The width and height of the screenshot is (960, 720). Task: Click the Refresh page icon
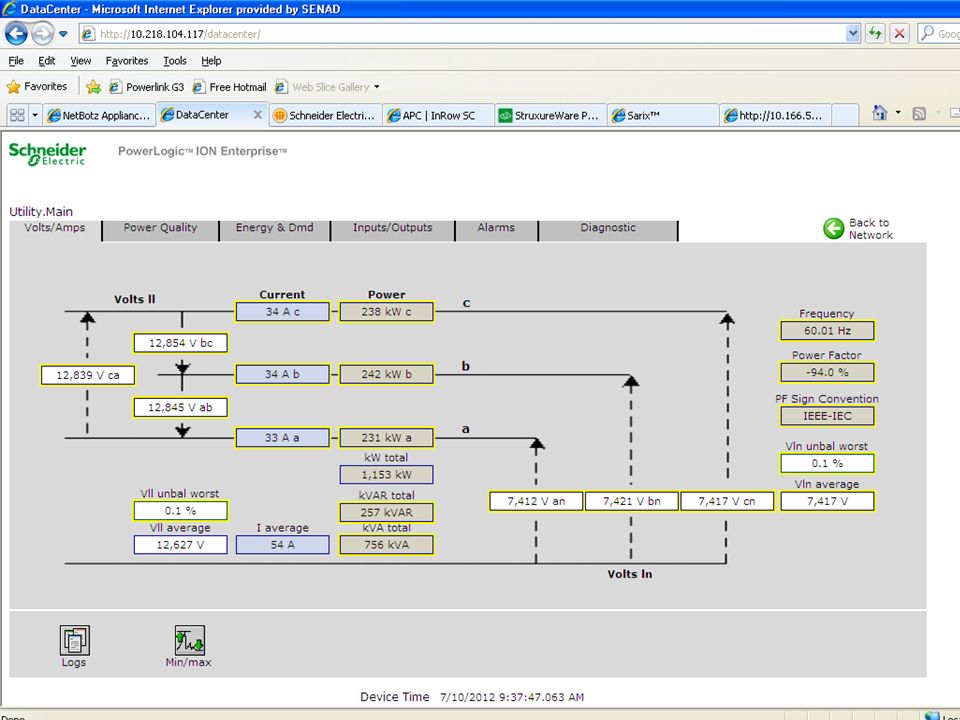pos(875,34)
